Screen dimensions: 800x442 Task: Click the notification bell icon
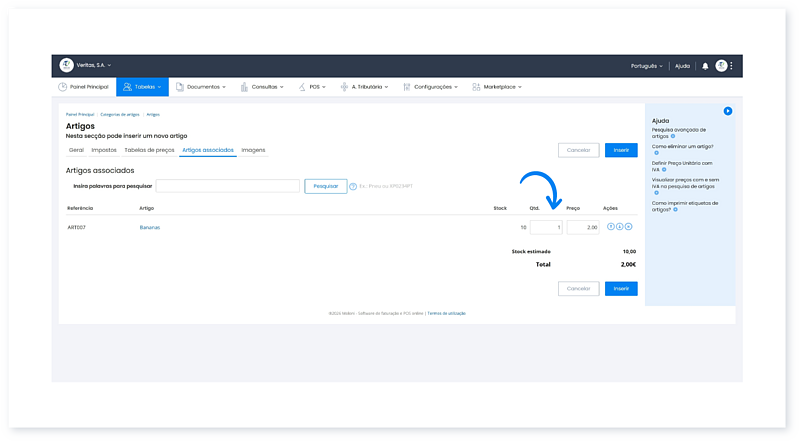point(705,66)
